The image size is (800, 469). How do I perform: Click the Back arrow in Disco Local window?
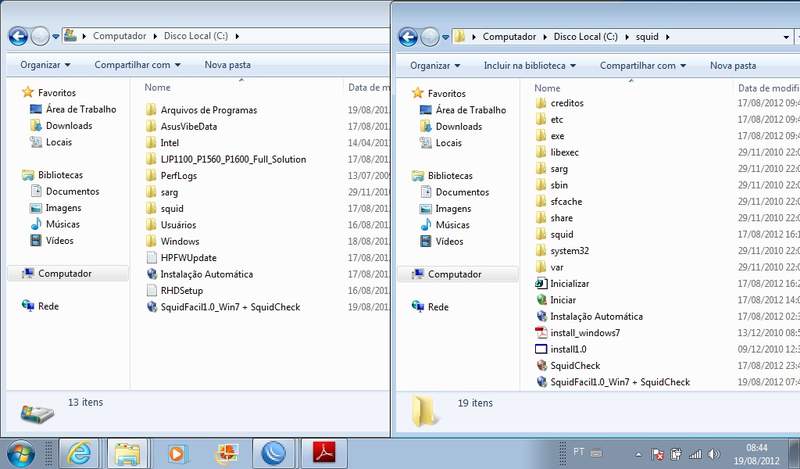[x=18, y=36]
